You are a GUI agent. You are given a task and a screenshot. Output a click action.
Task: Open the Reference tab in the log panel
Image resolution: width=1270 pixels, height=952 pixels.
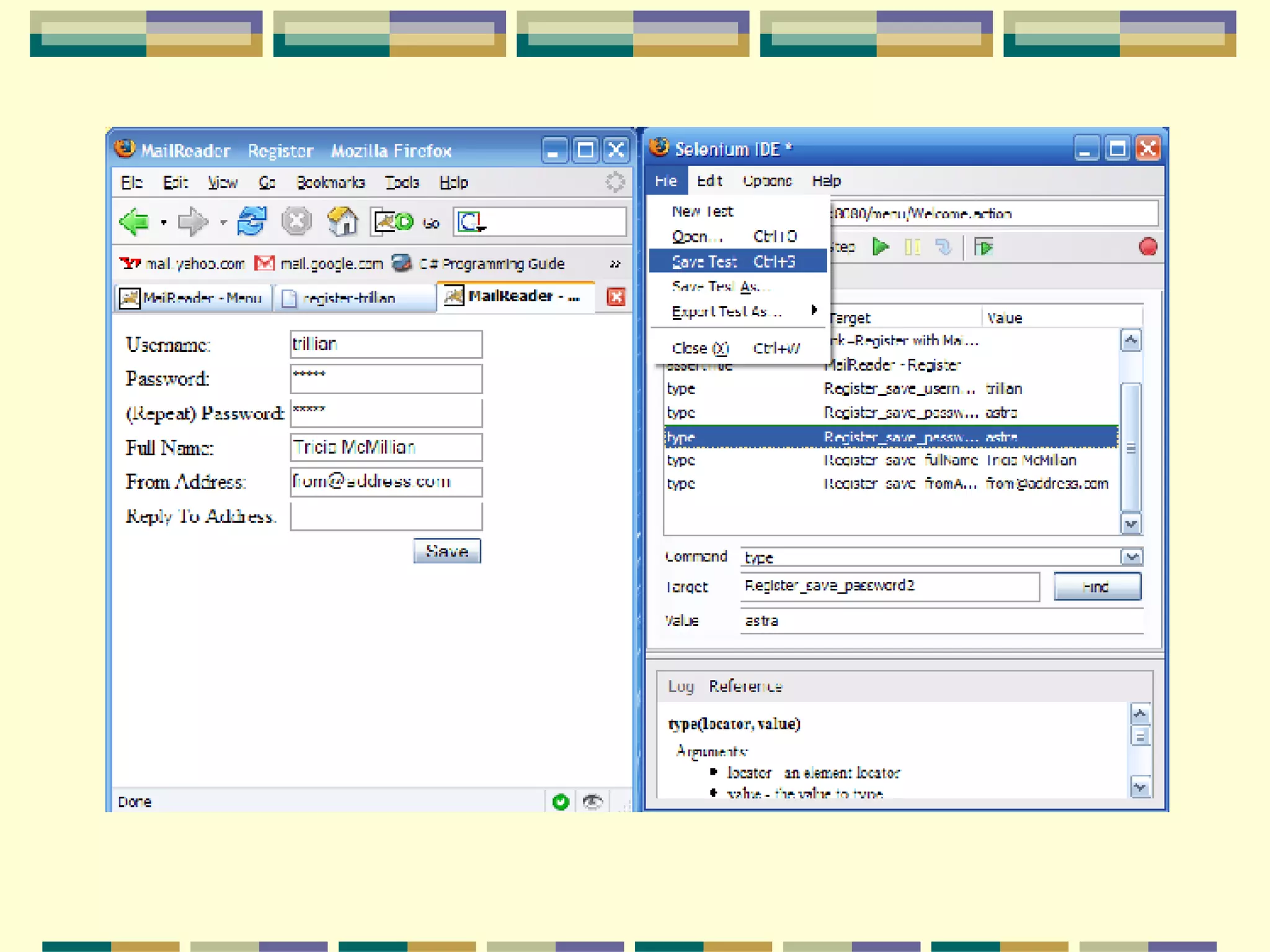745,686
